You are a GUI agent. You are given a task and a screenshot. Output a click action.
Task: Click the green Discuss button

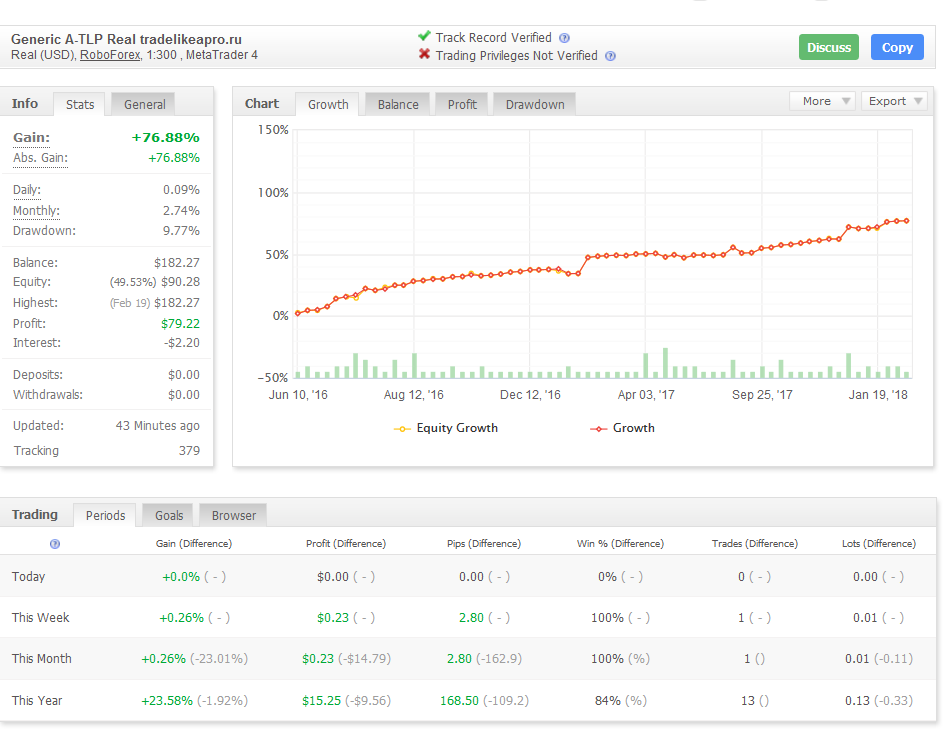pos(829,47)
